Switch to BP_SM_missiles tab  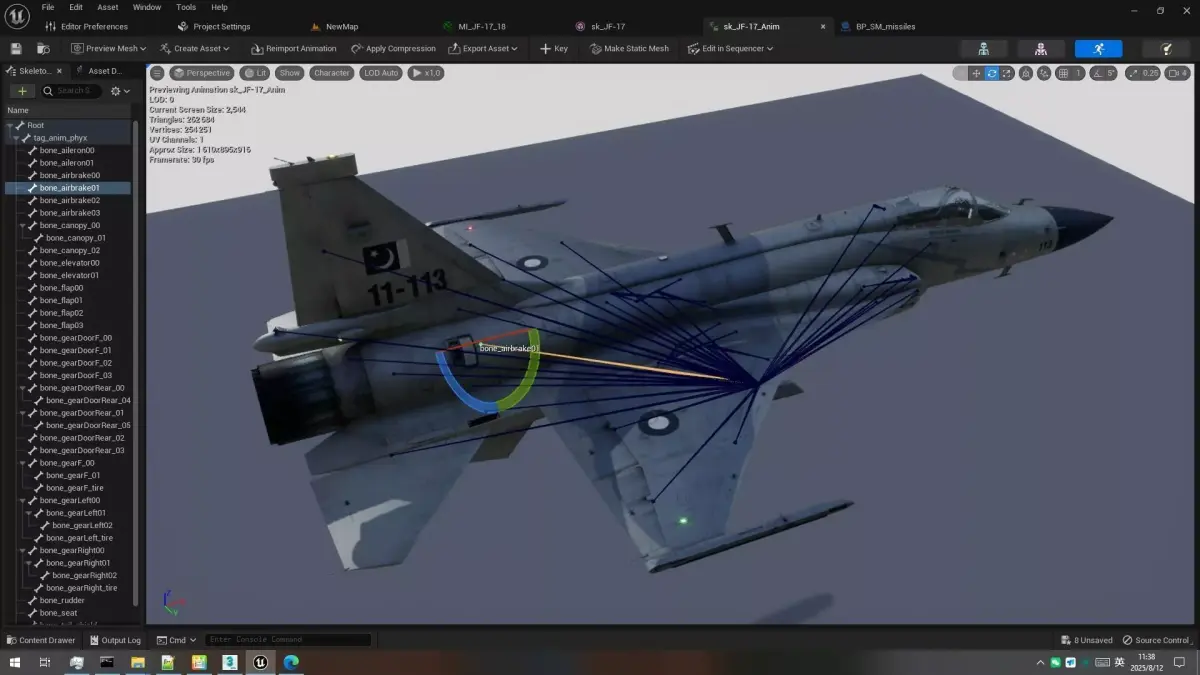pos(878,26)
